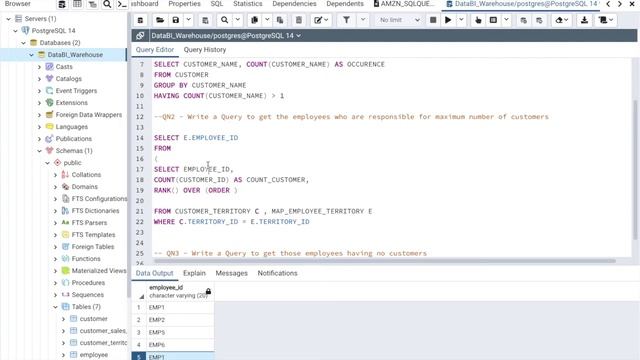Open a file with the folder icon

[160, 20]
